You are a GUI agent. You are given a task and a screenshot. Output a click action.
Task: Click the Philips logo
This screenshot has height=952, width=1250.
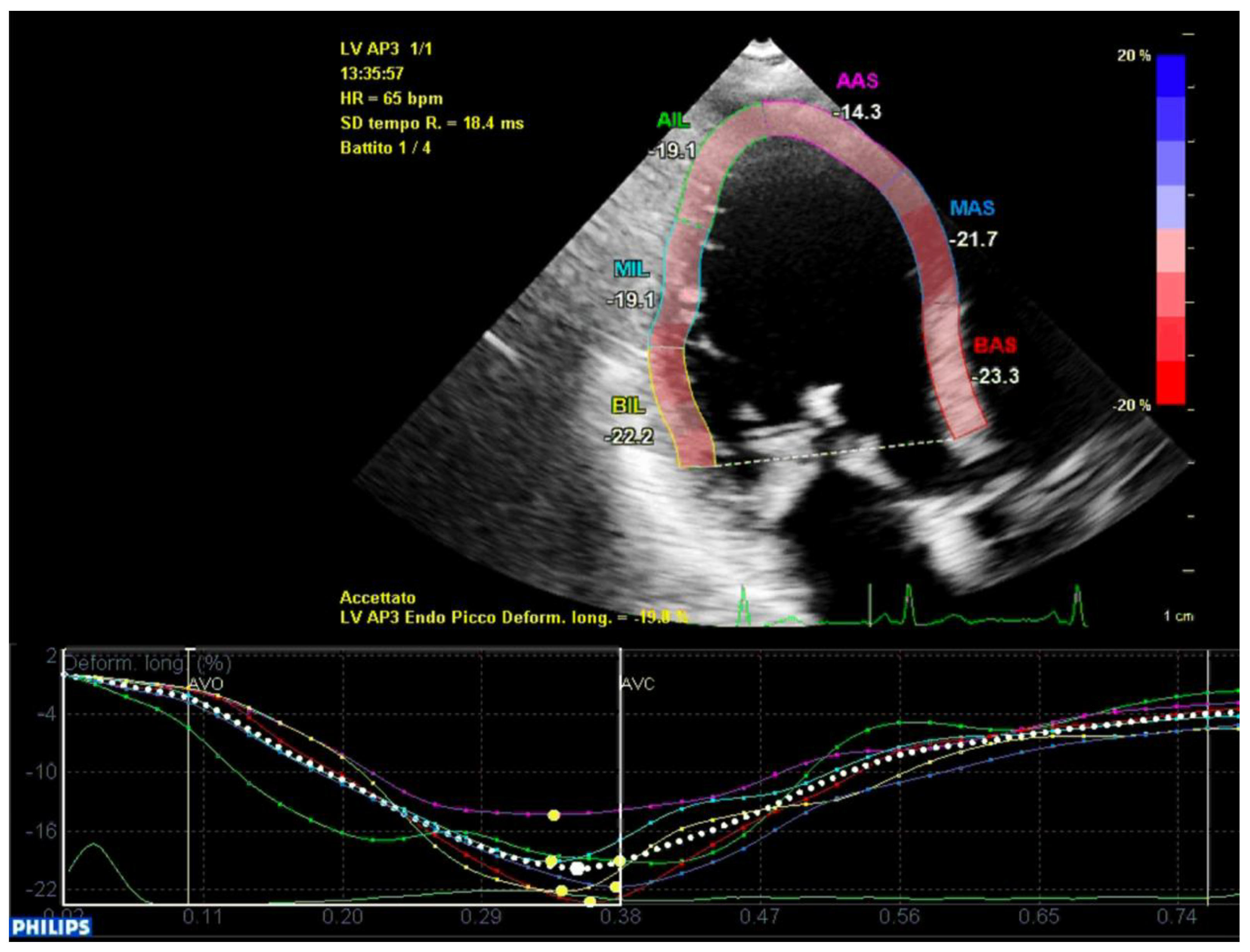(x=51, y=928)
